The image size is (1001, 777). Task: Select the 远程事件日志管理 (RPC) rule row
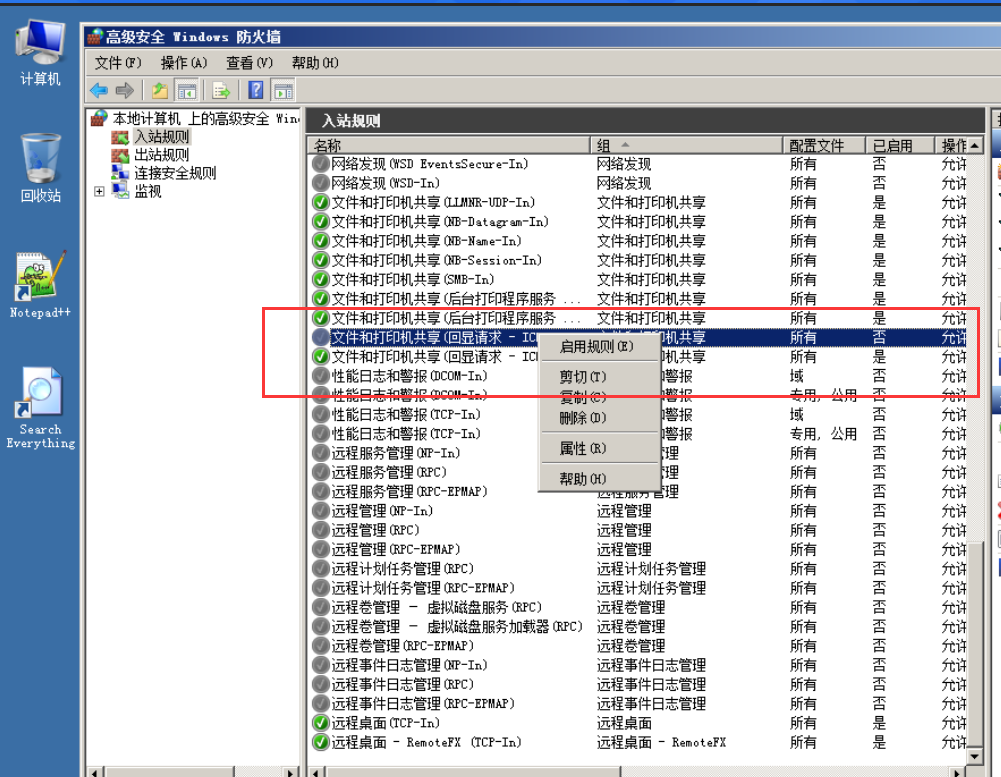[x=638, y=684]
